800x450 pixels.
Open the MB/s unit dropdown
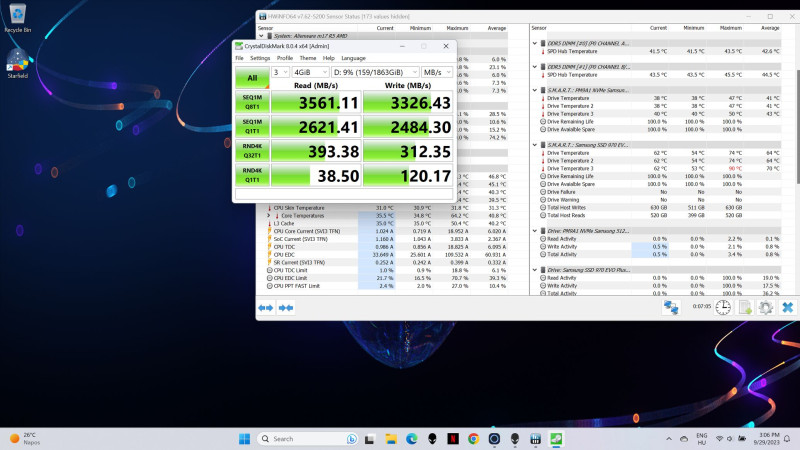[438, 73]
